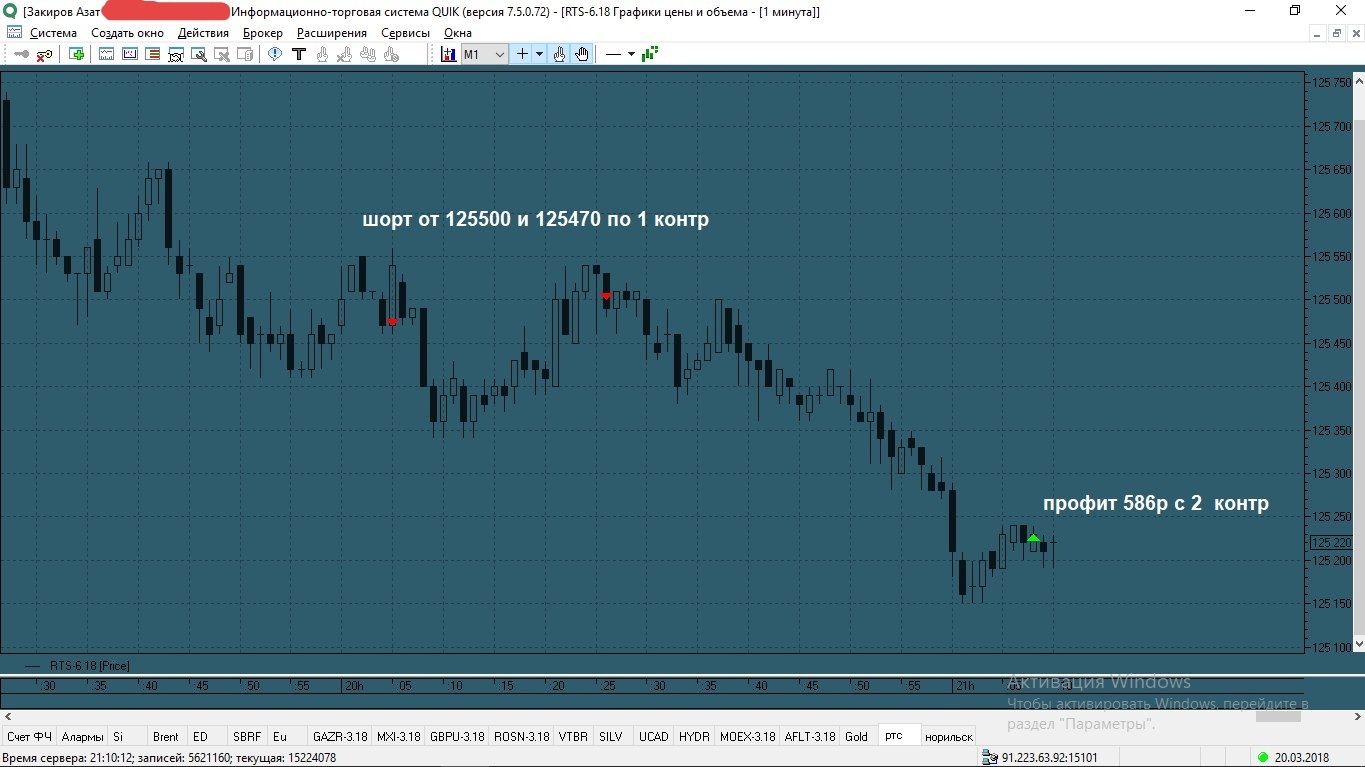The height and width of the screenshot is (767, 1365).
Task: Switch to the Si tab
Action: coord(127,736)
